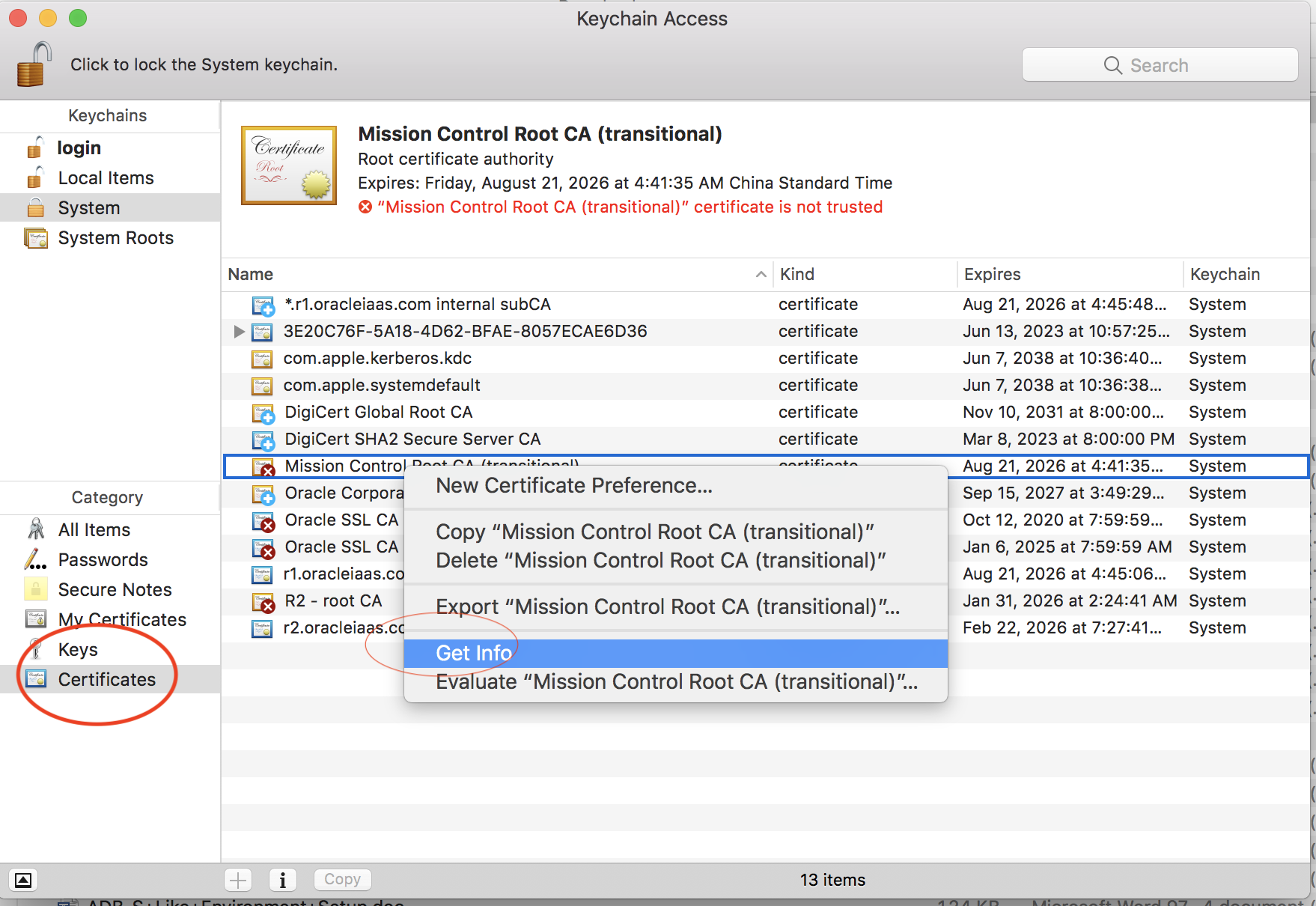
Task: Select the System Roots keychain
Action: 115,237
